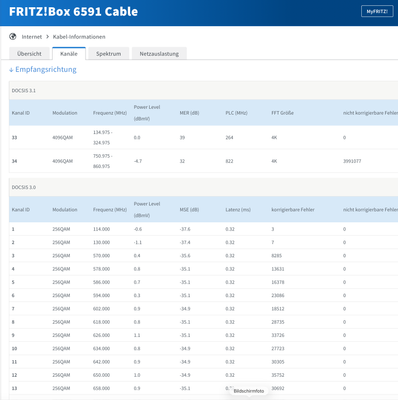Click the MER (dB) column header

click(x=189, y=113)
